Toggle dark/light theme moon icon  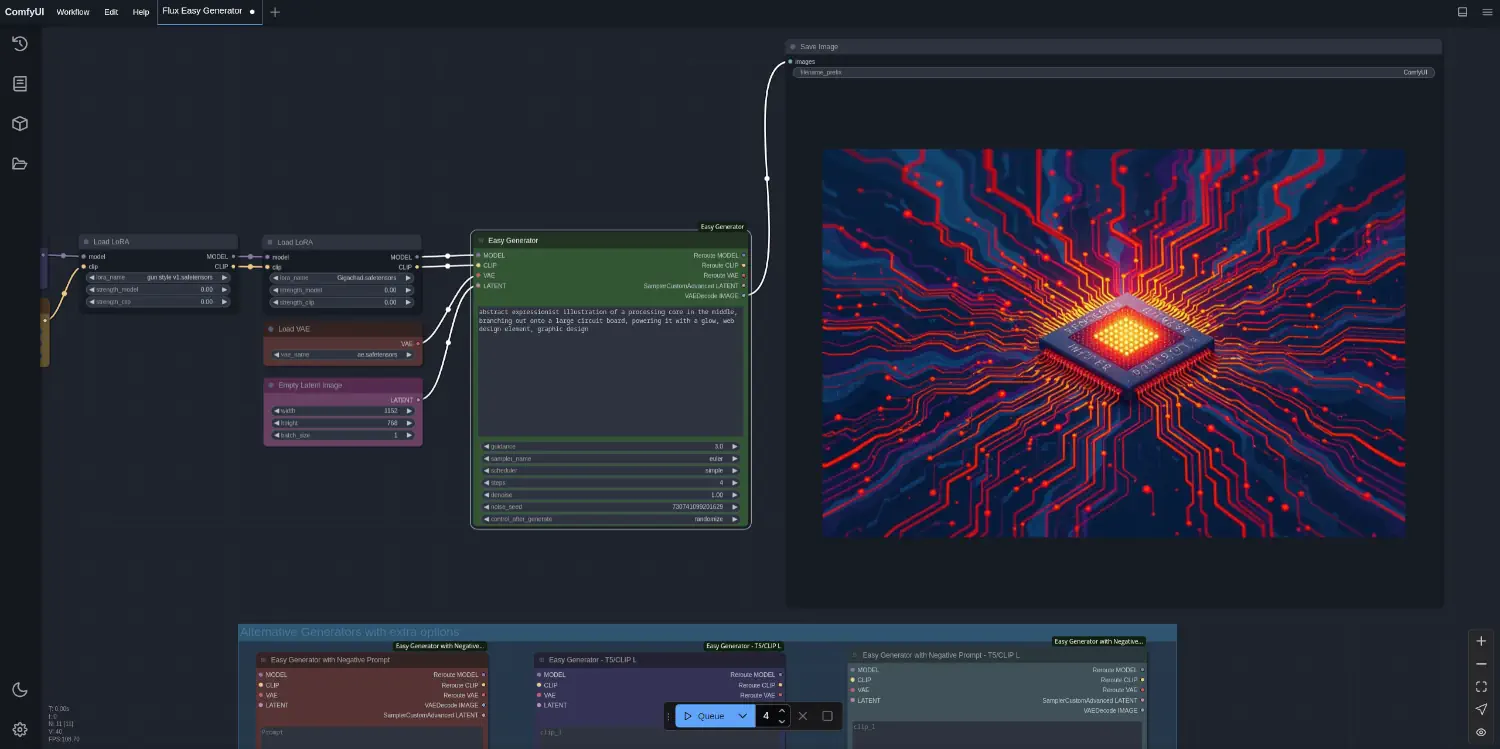coord(19,689)
